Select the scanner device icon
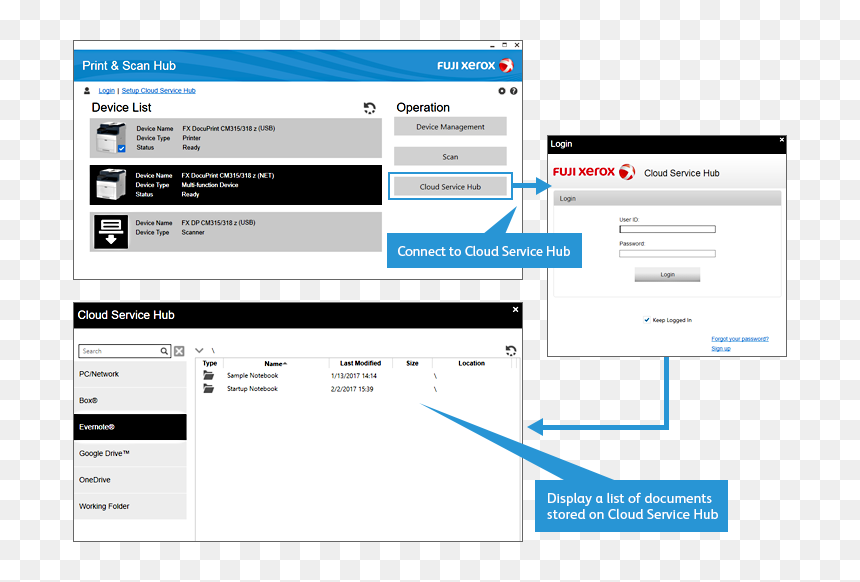Viewport: 860px width, 582px height. [111, 232]
